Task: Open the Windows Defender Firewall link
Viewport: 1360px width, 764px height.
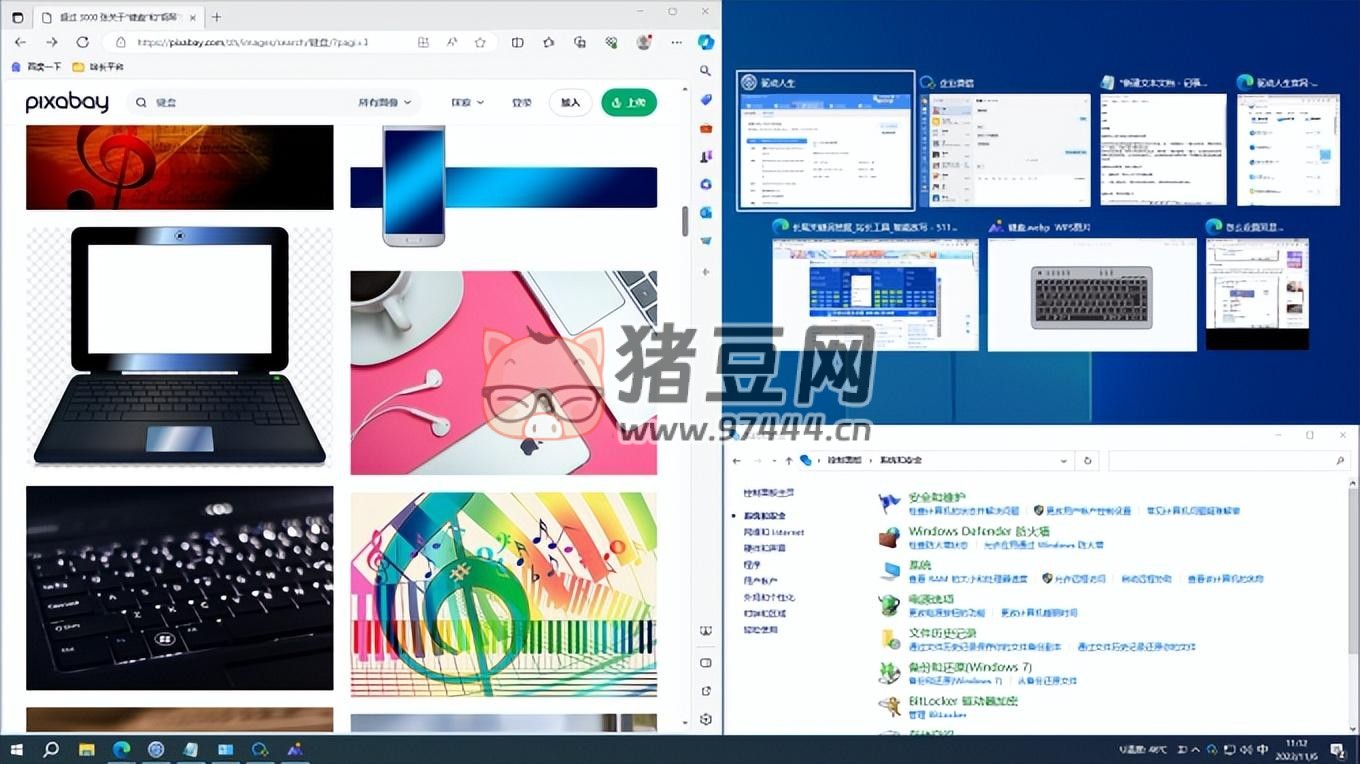Action: 978,531
